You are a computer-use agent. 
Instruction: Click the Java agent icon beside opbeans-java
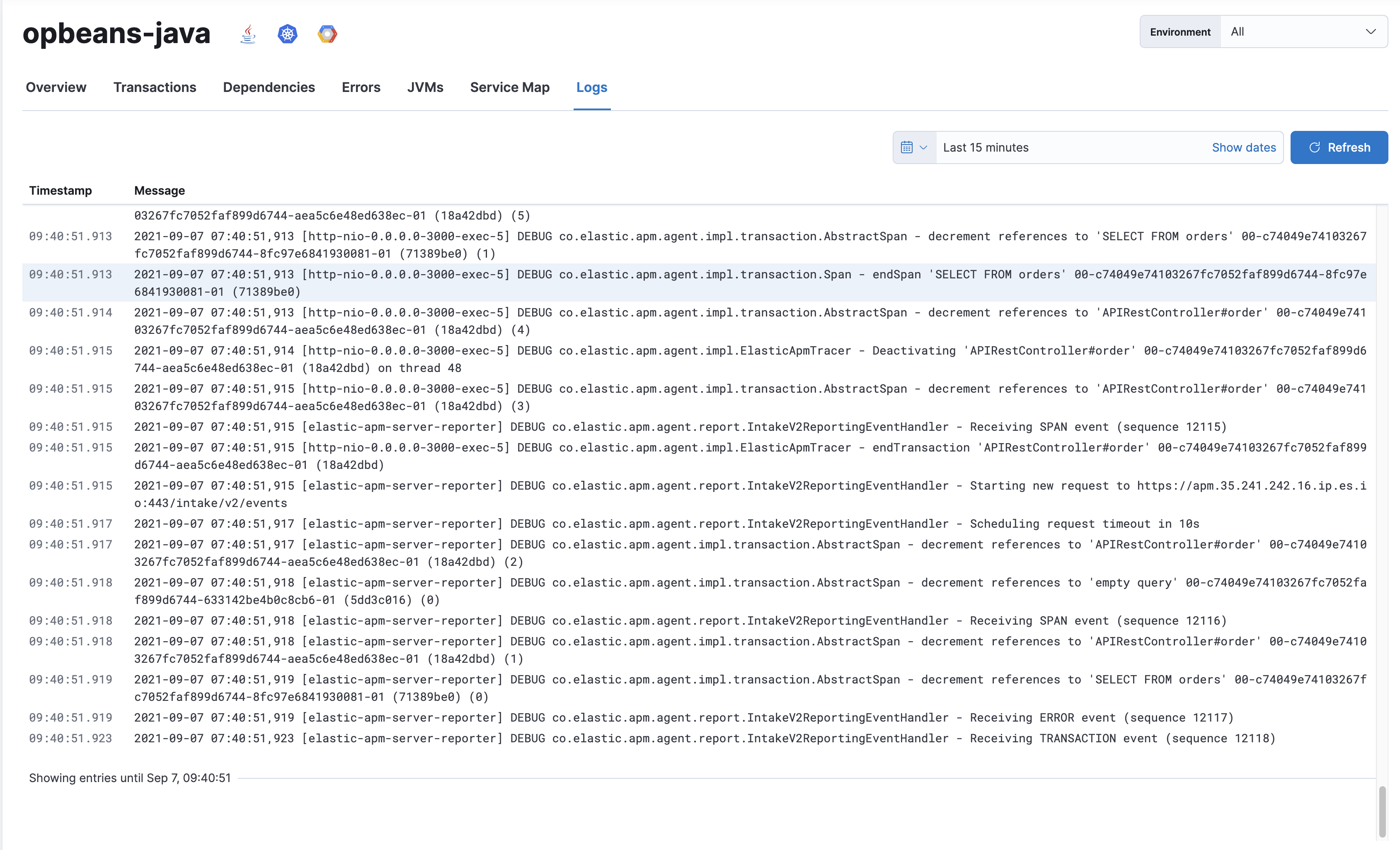pos(248,34)
